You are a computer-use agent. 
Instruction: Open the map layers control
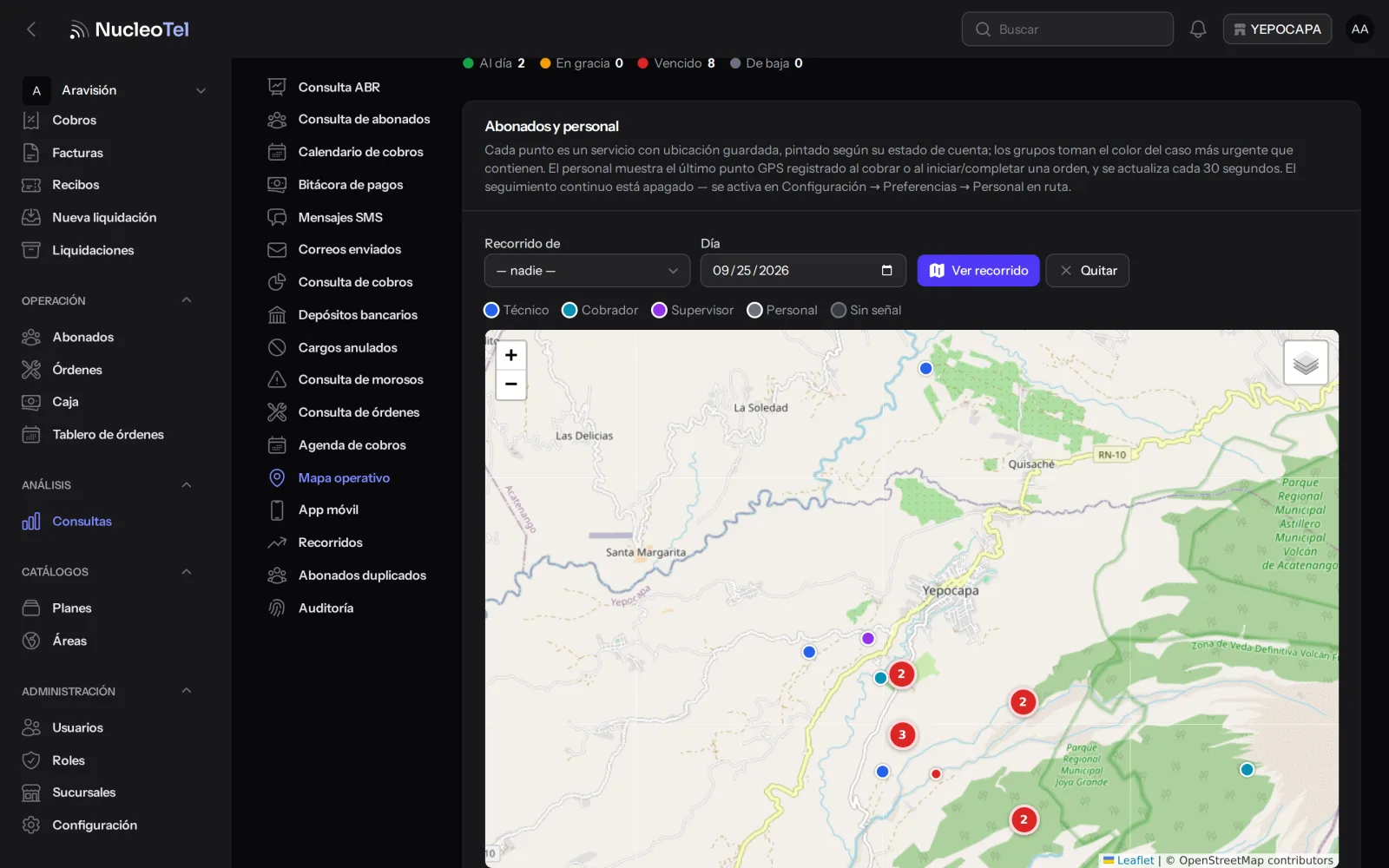pyautogui.click(x=1306, y=363)
